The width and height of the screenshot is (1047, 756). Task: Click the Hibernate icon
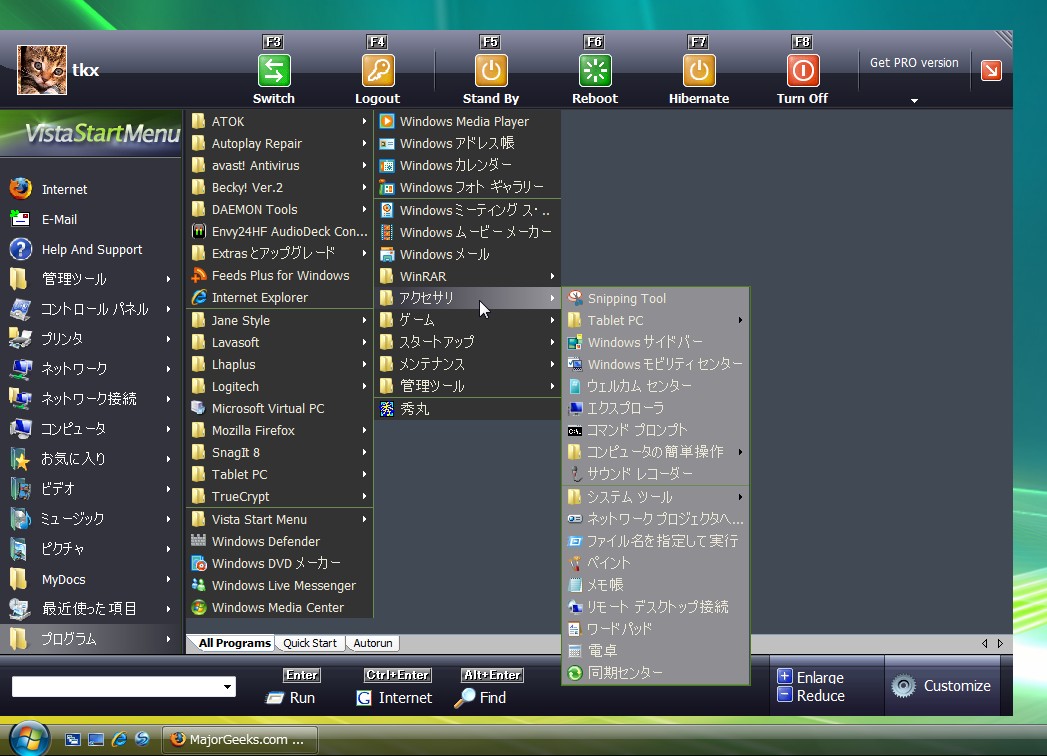click(x=699, y=71)
